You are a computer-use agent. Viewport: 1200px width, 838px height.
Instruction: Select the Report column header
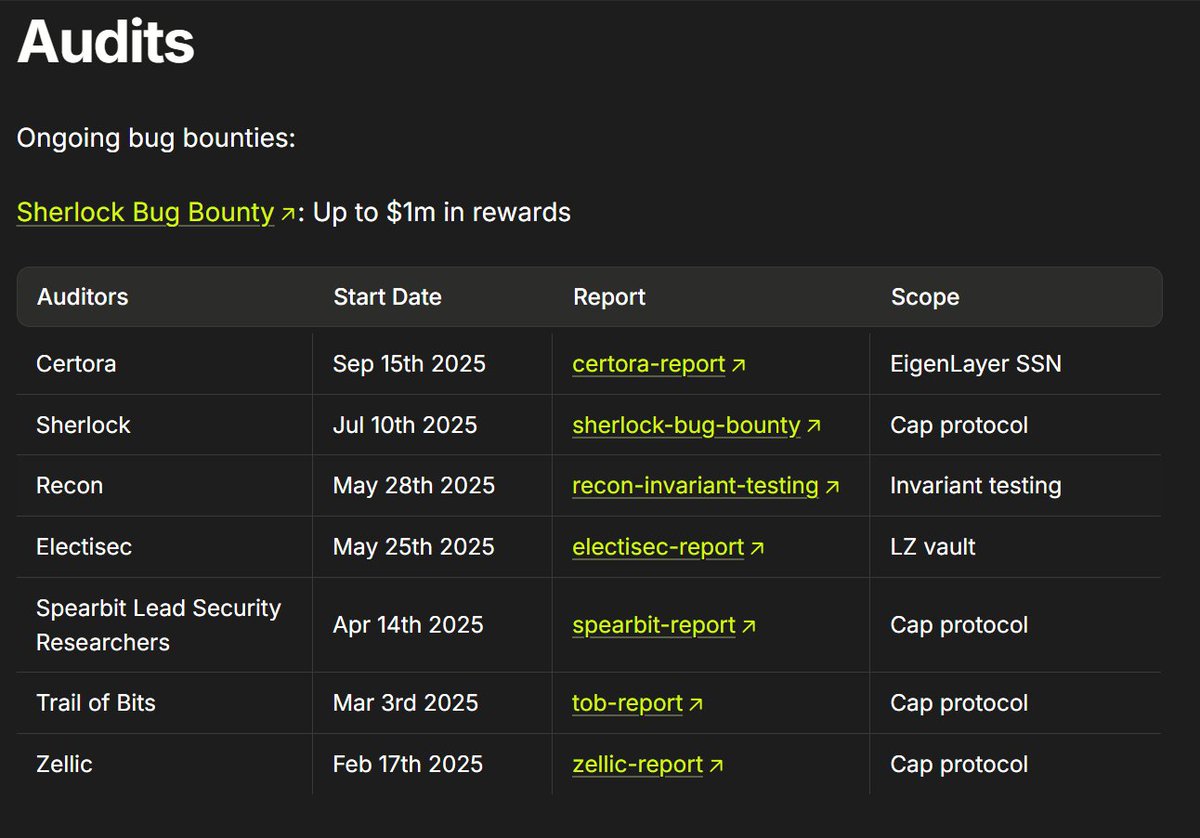609,297
